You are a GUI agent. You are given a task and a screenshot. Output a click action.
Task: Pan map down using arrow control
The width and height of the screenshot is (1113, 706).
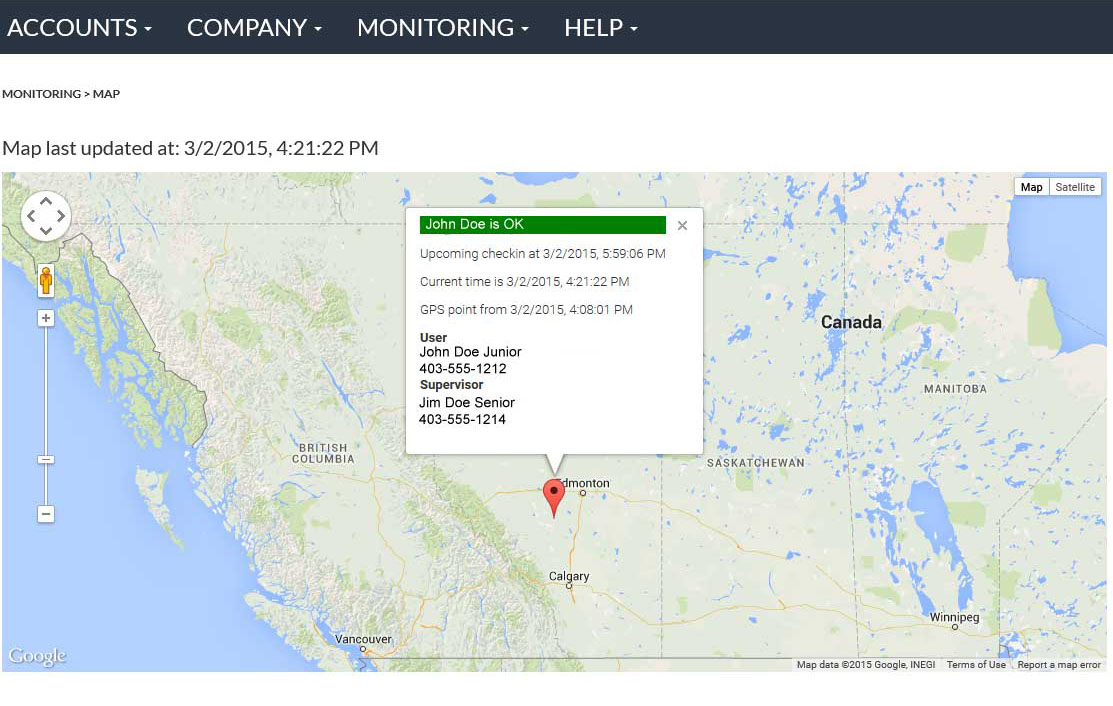point(45,231)
